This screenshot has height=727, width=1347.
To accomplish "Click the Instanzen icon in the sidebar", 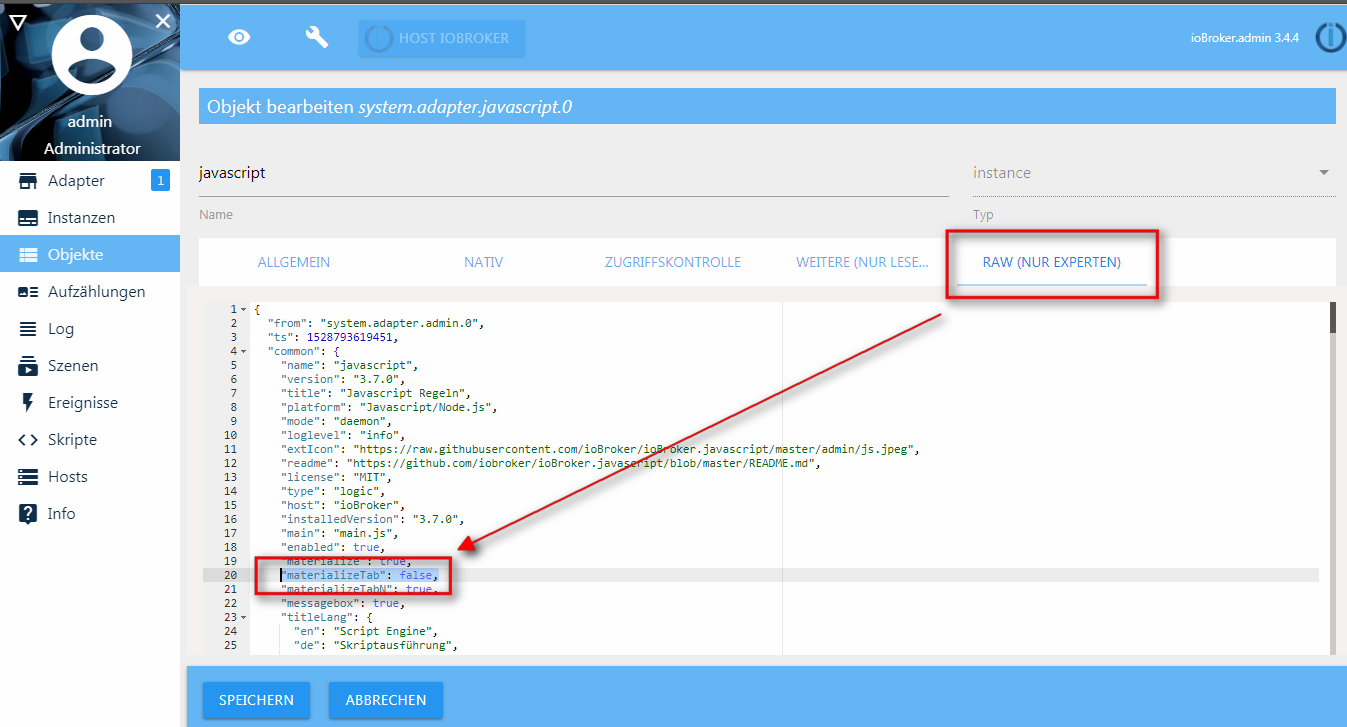I will click(28, 218).
